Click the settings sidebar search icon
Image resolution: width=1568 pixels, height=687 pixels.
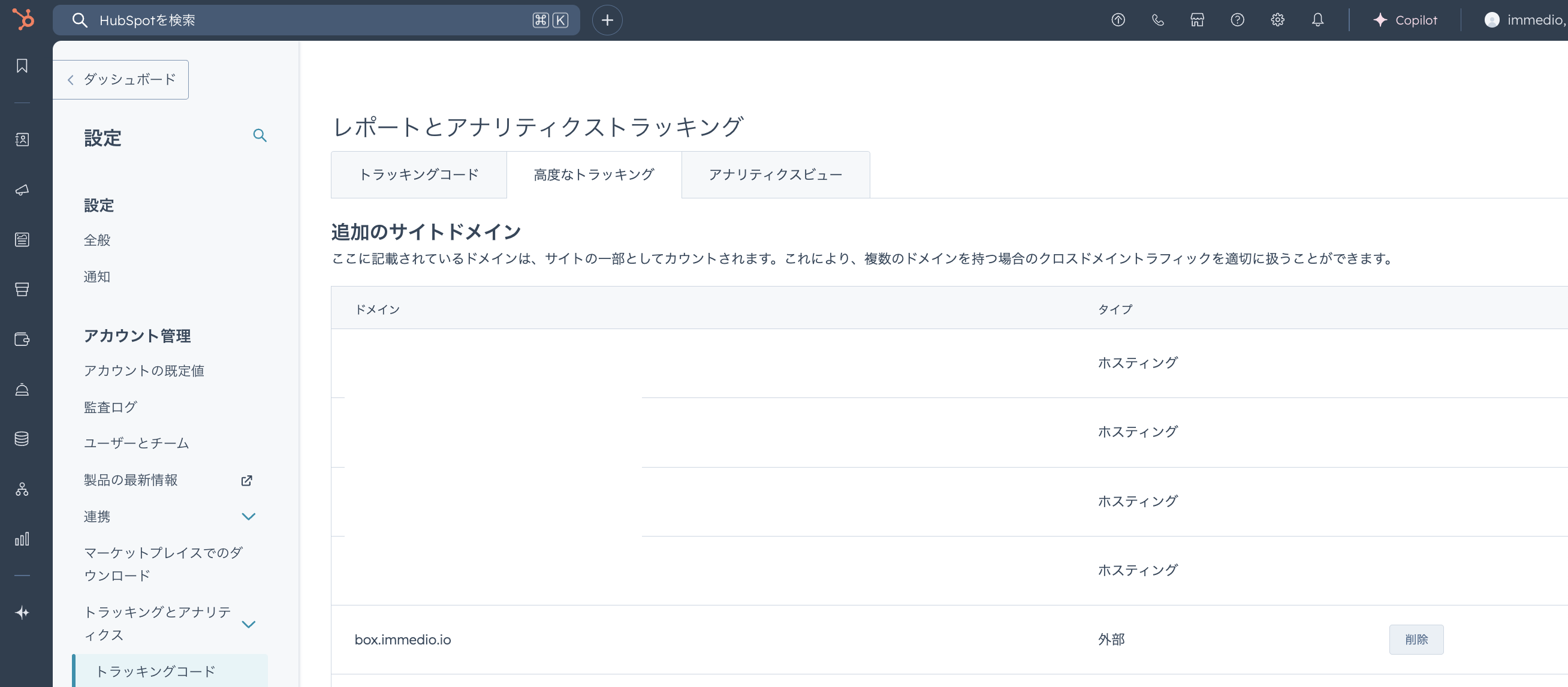click(x=260, y=135)
